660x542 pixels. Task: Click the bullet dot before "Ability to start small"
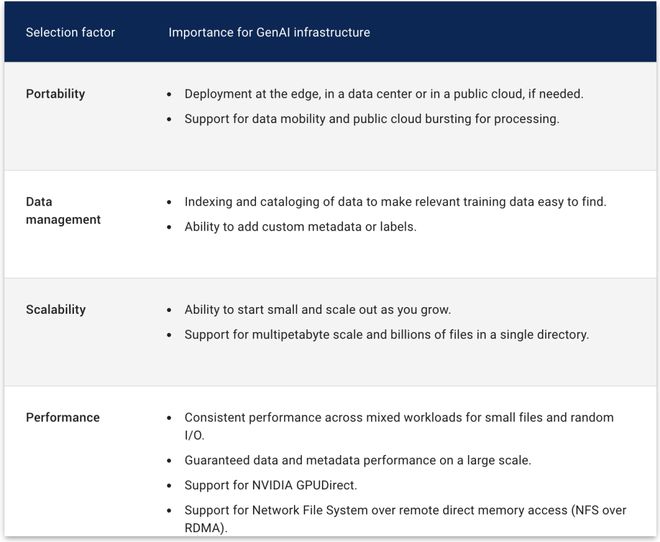[169, 311]
